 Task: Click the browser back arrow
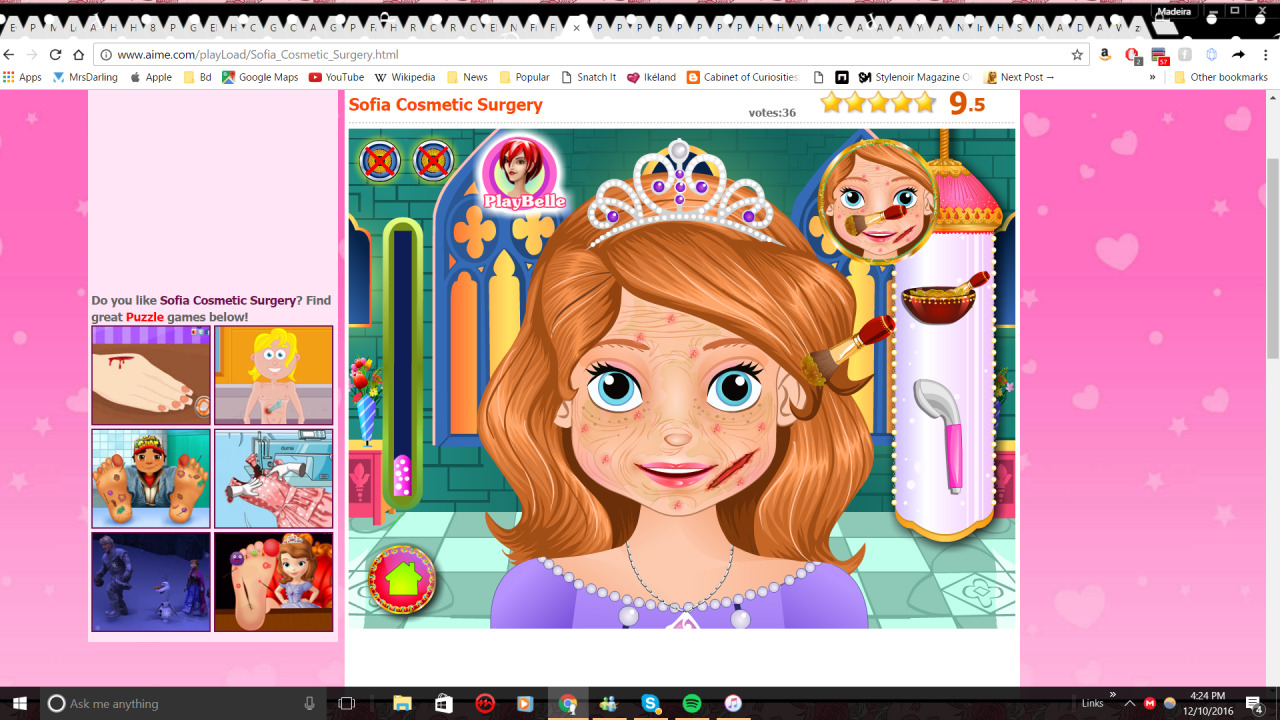10,55
